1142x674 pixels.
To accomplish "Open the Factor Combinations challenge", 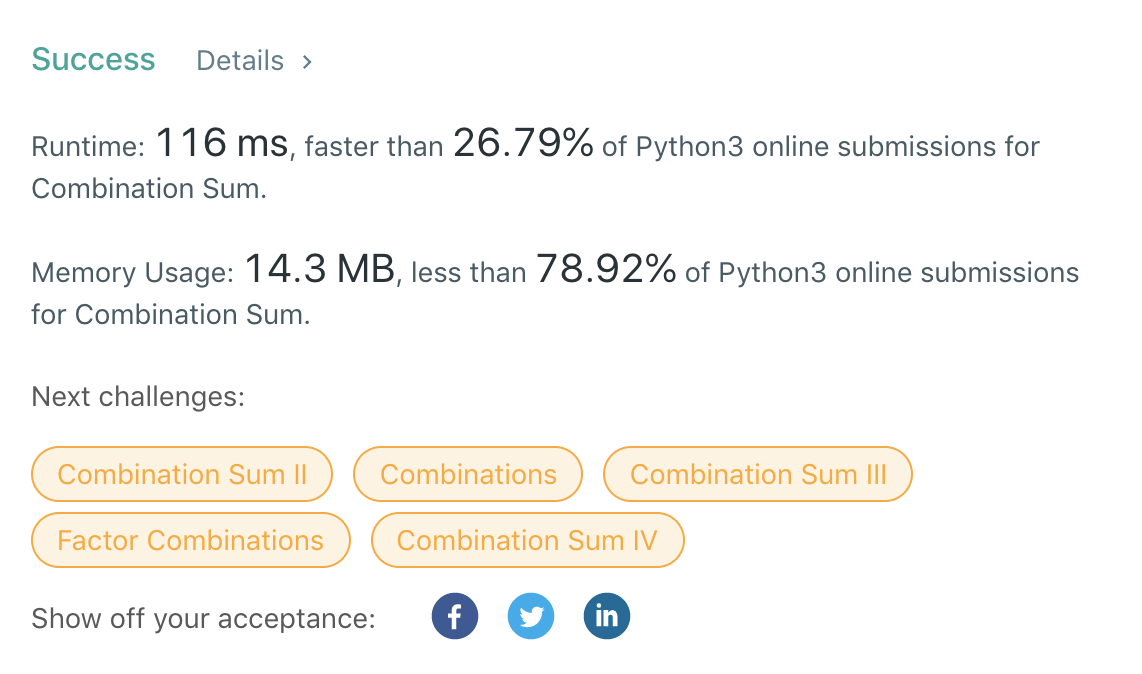I will (x=191, y=541).
